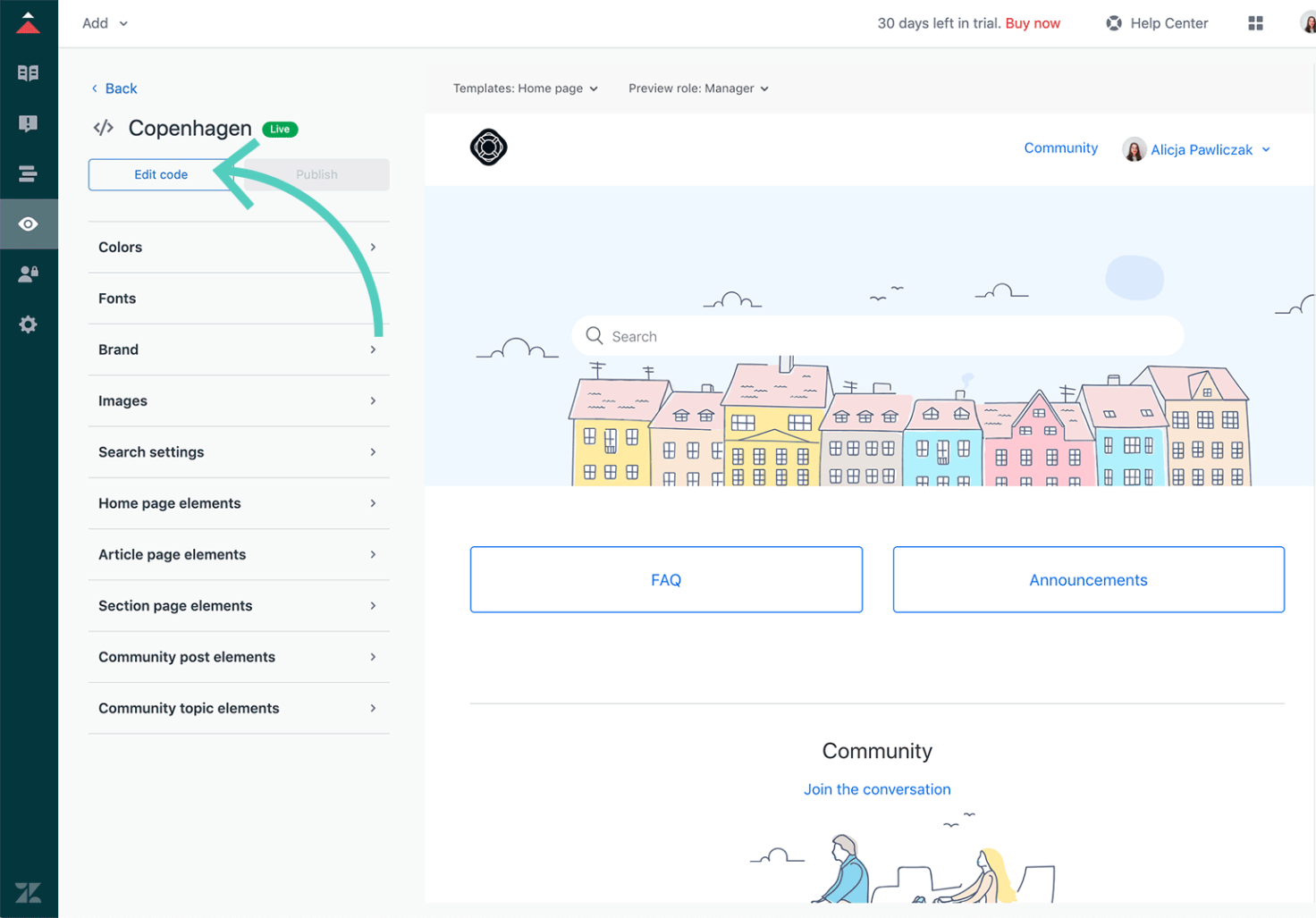
Task: Click the magnifier icon in search bar
Action: [595, 336]
